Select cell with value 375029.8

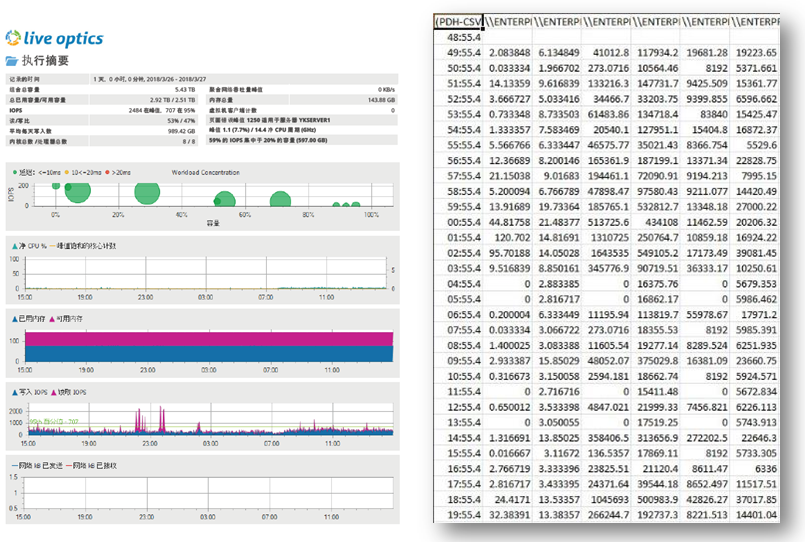click(656, 361)
